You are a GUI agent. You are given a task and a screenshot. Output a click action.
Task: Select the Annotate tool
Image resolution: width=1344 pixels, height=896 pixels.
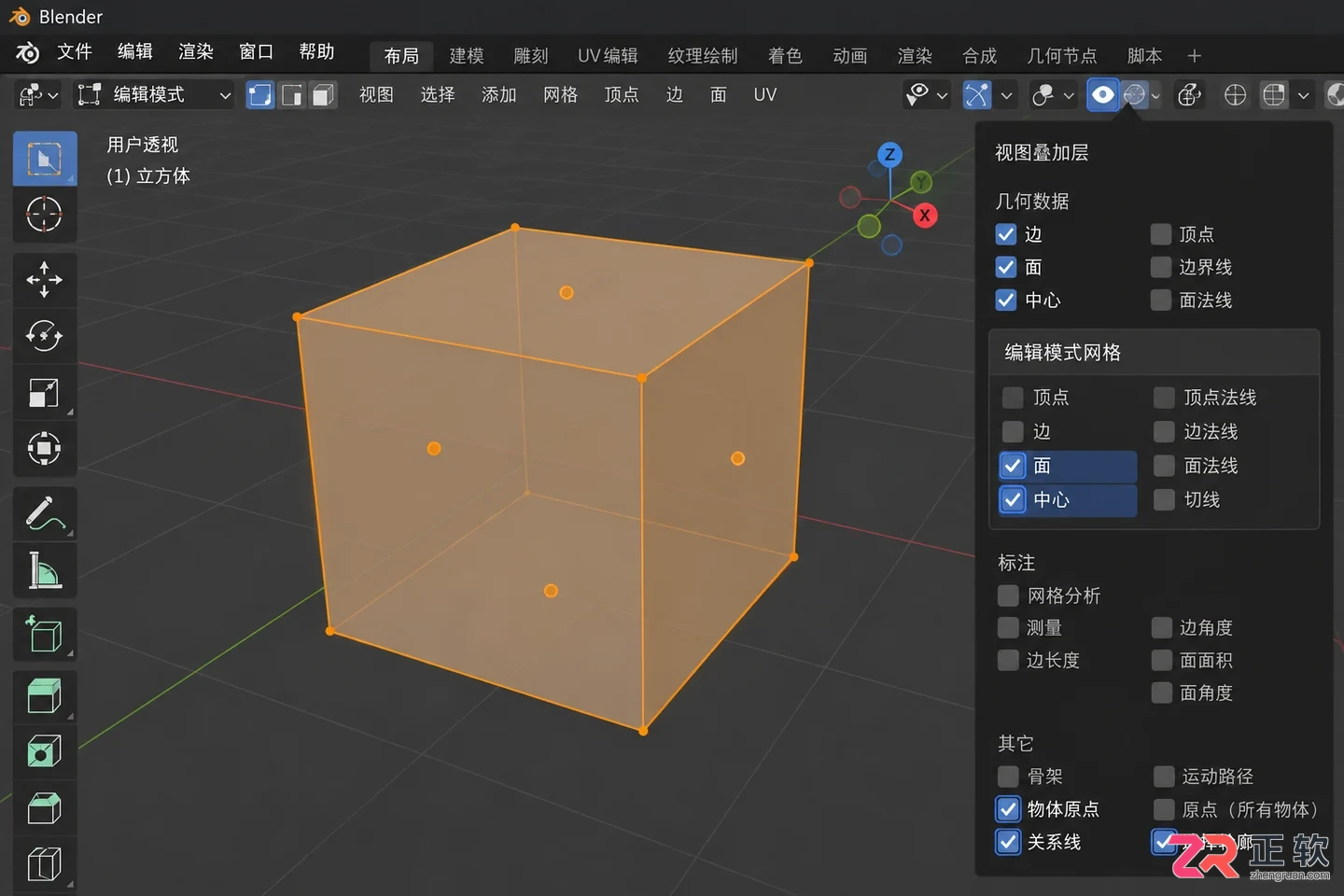45,513
